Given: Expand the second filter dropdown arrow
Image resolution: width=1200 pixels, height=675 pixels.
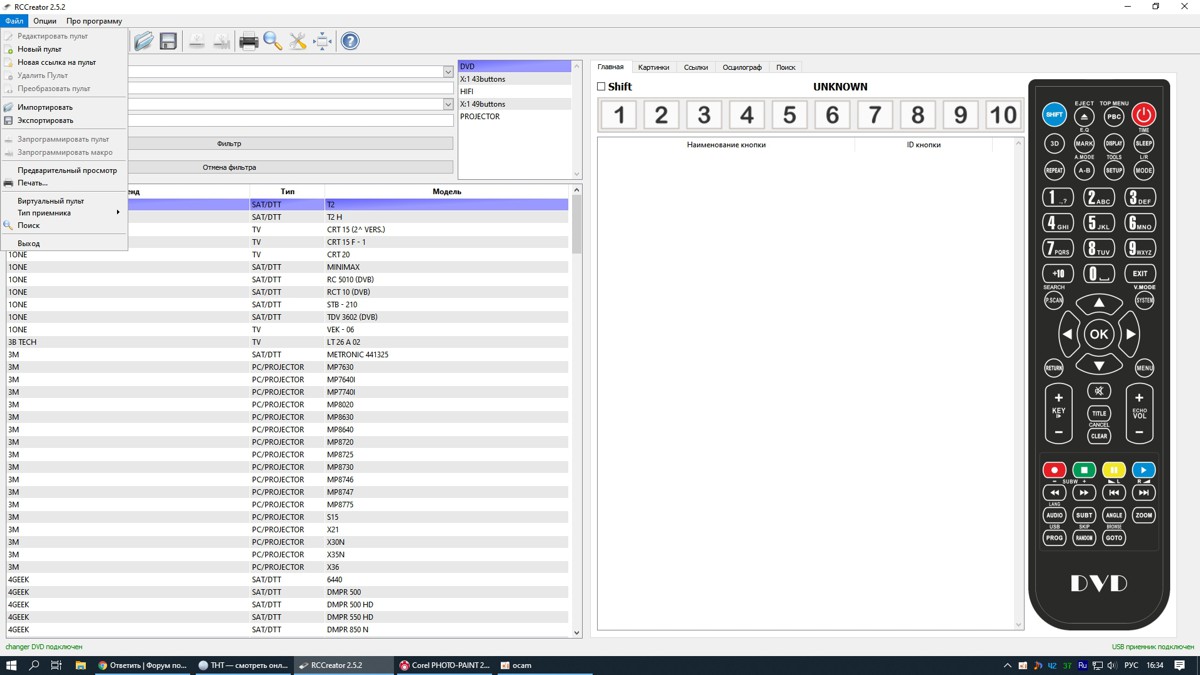Looking at the screenshot, I should click(448, 104).
